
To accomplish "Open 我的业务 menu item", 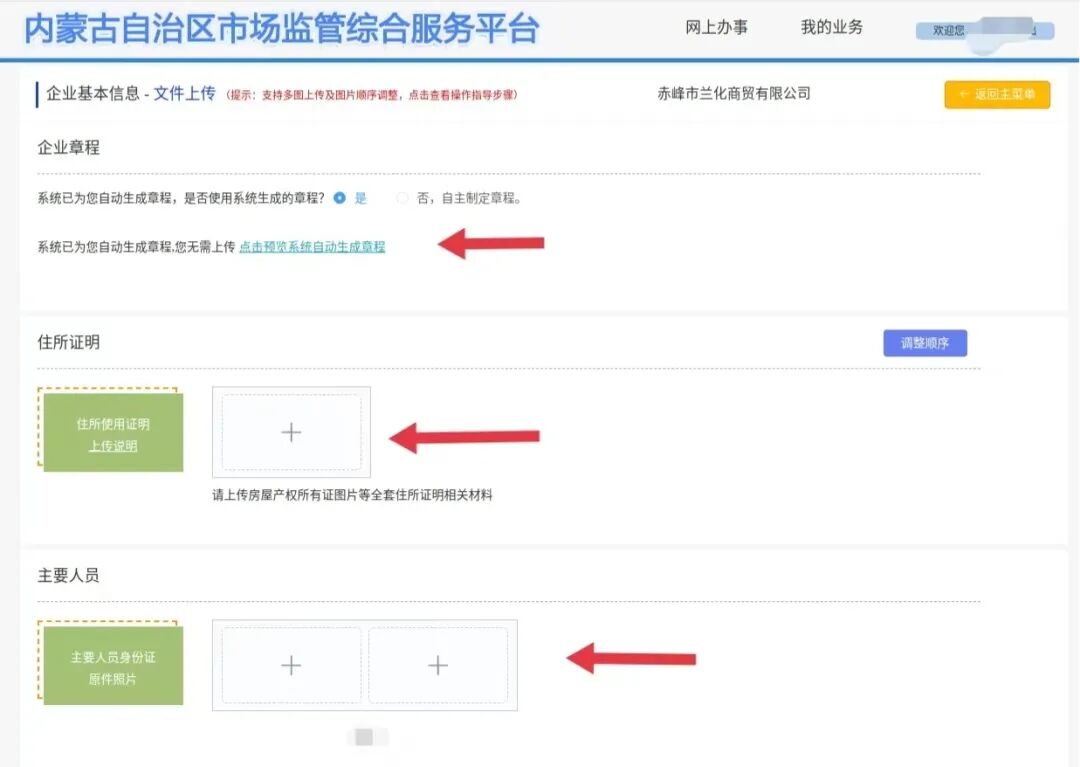I will [x=833, y=27].
